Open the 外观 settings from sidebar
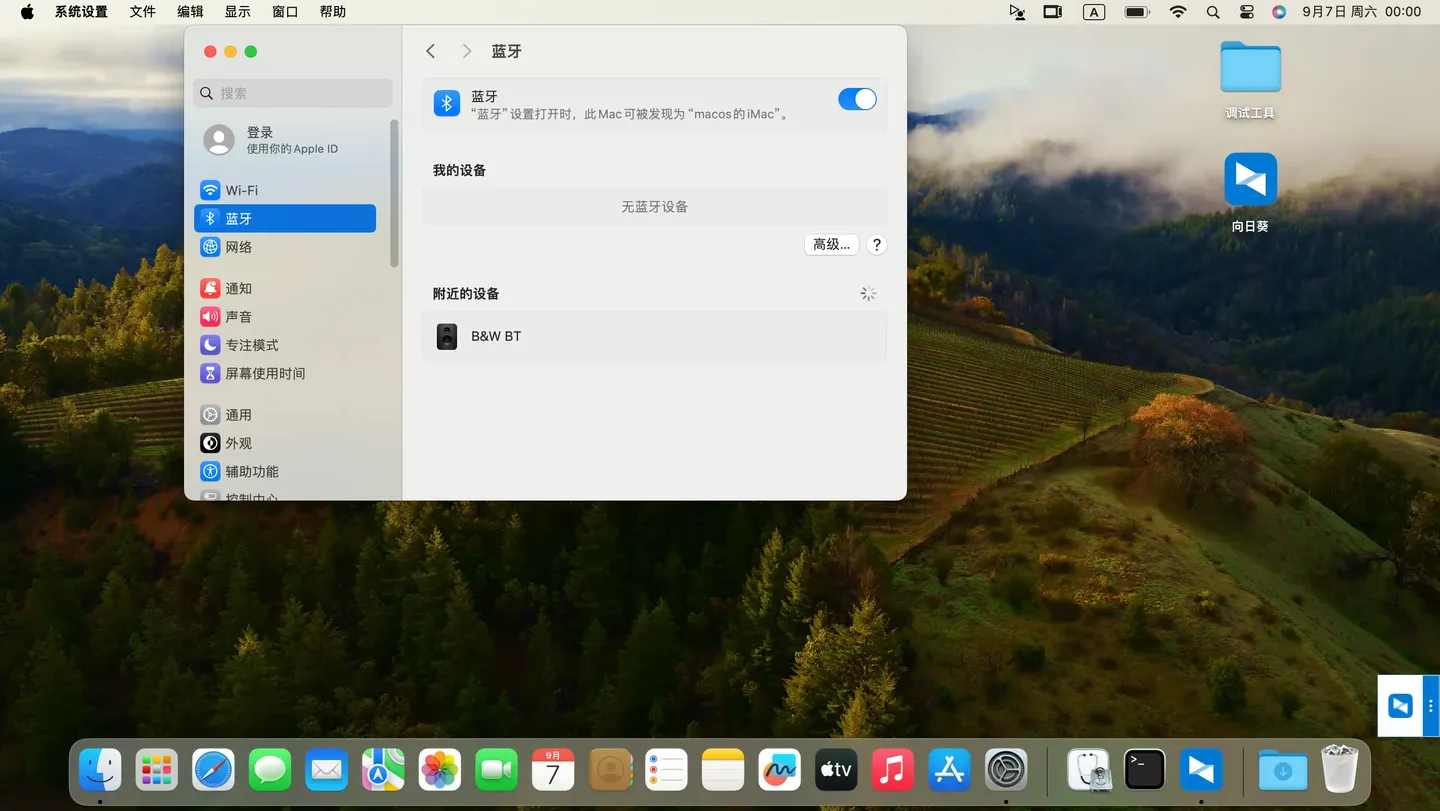This screenshot has height=811, width=1440. pyautogui.click(x=239, y=443)
